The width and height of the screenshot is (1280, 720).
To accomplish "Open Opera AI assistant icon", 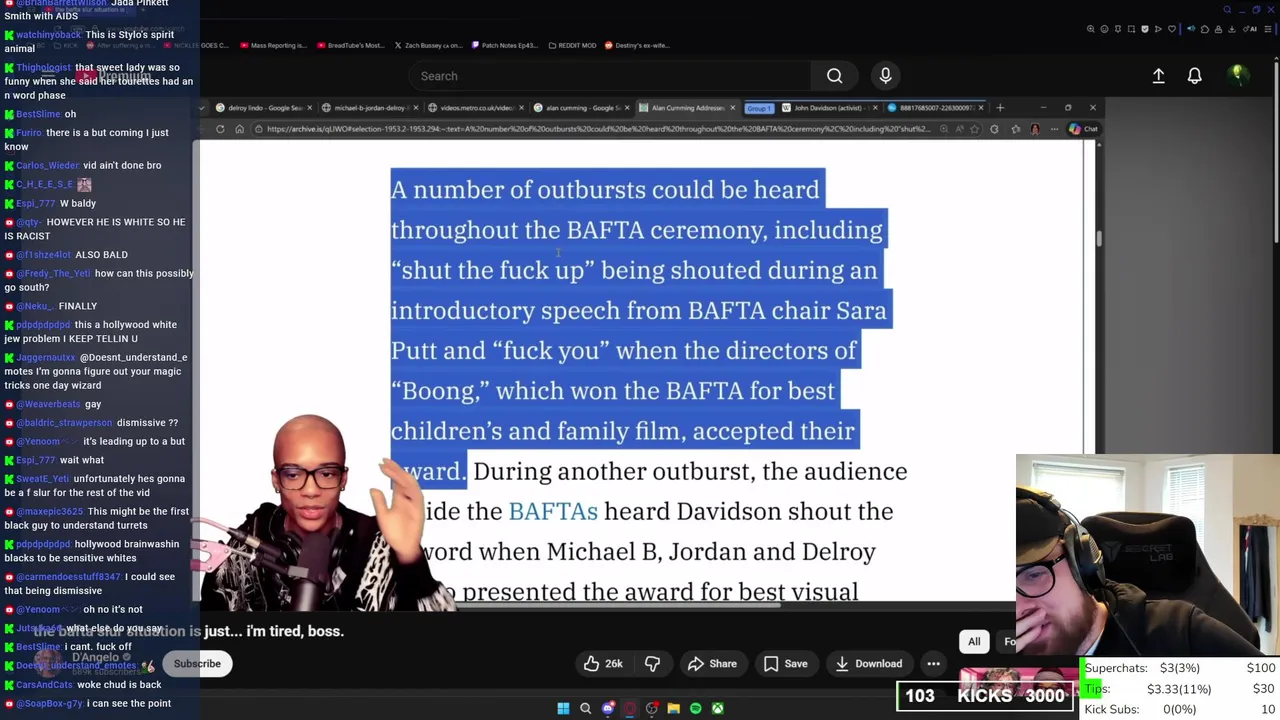I will (1250, 29).
